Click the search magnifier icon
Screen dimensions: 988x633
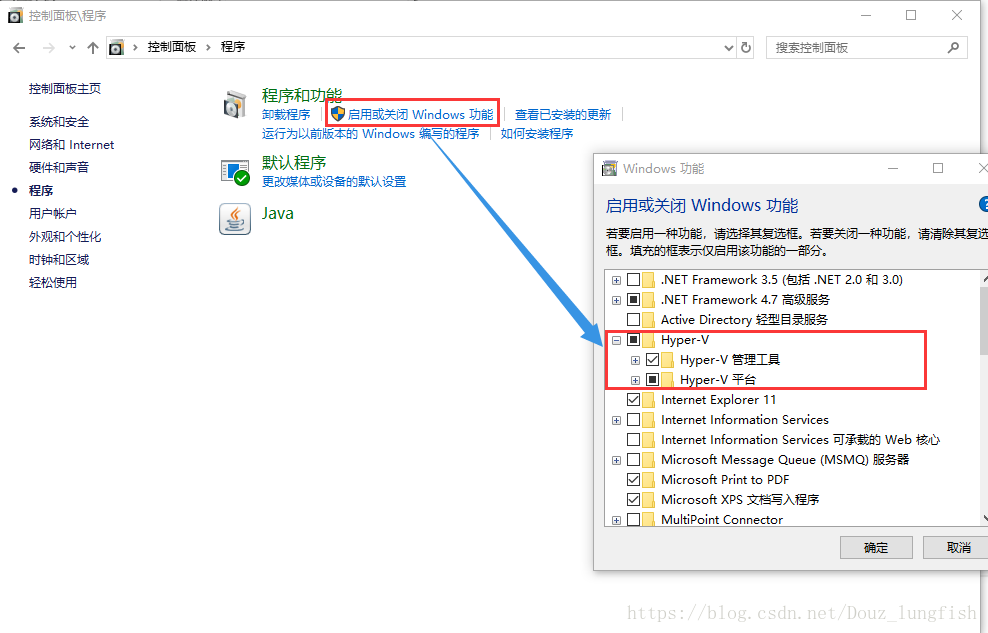953,47
